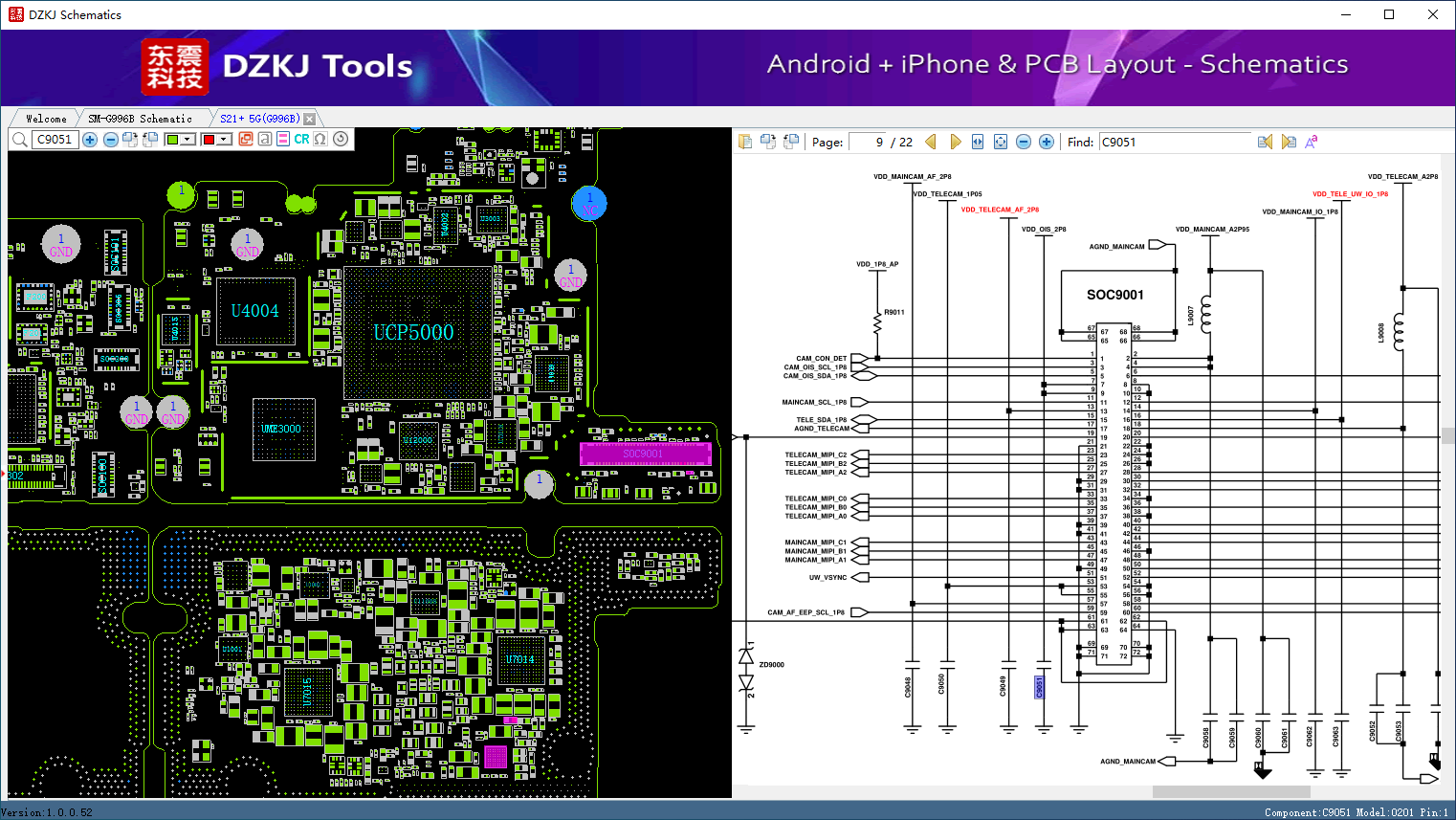1456x820 pixels.
Task: Click the highlighted C9051 capacitor label
Action: 1039,687
